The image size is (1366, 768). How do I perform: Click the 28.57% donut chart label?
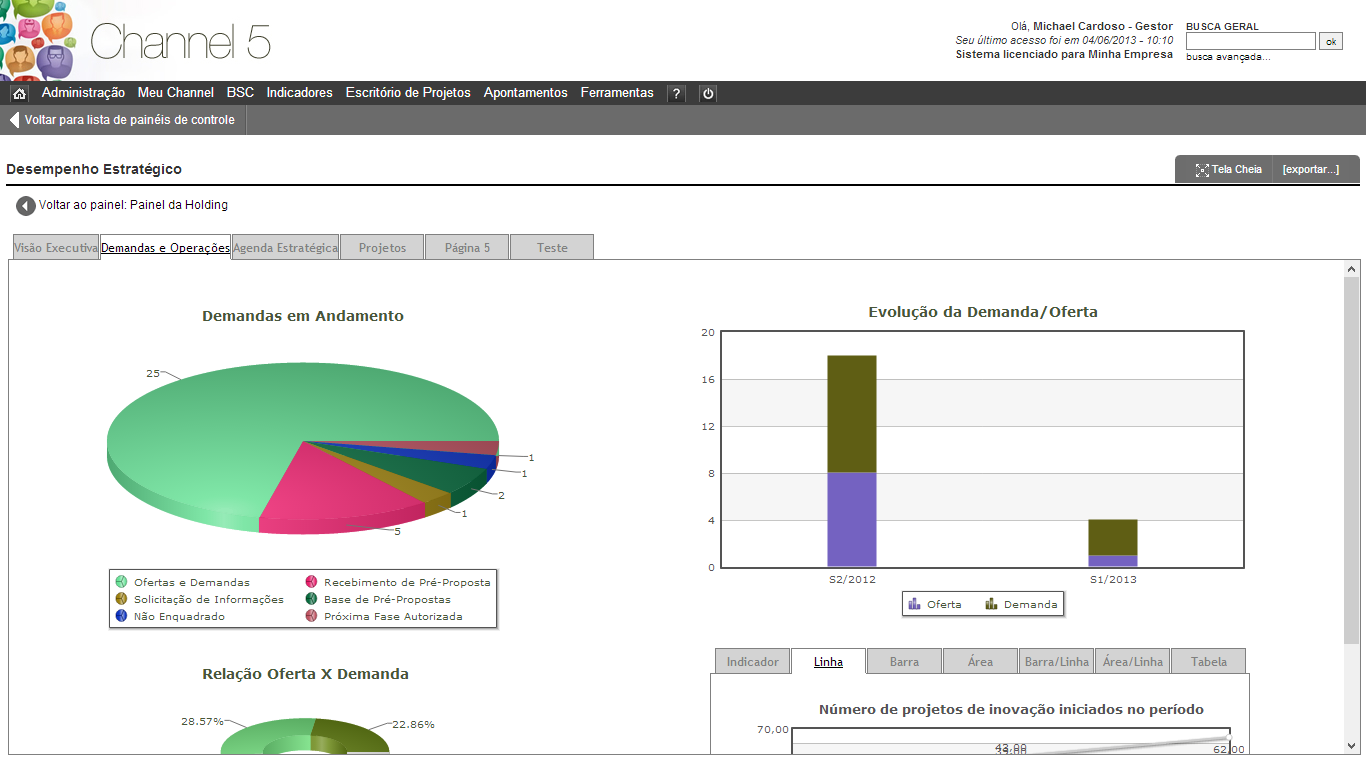tap(202, 721)
